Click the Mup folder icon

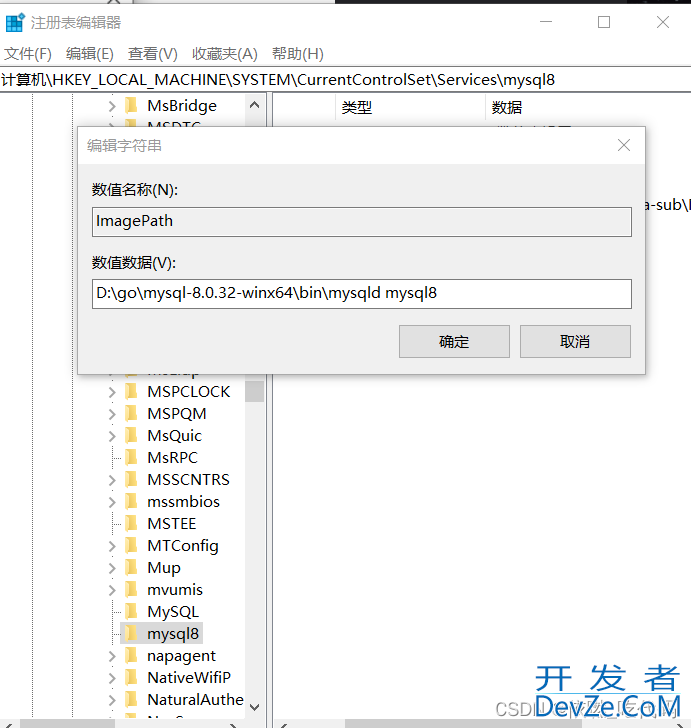pyautogui.click(x=131, y=567)
